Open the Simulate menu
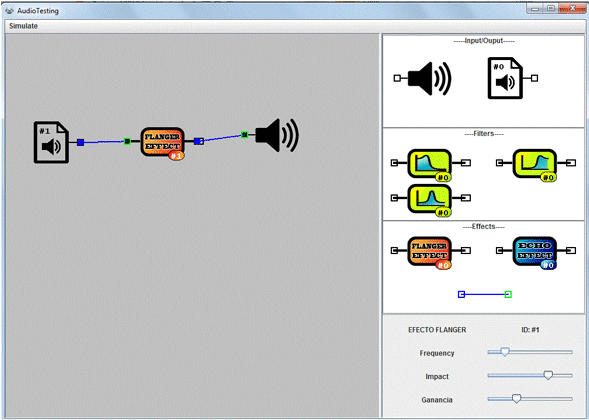The width and height of the screenshot is (589, 420). [23, 26]
